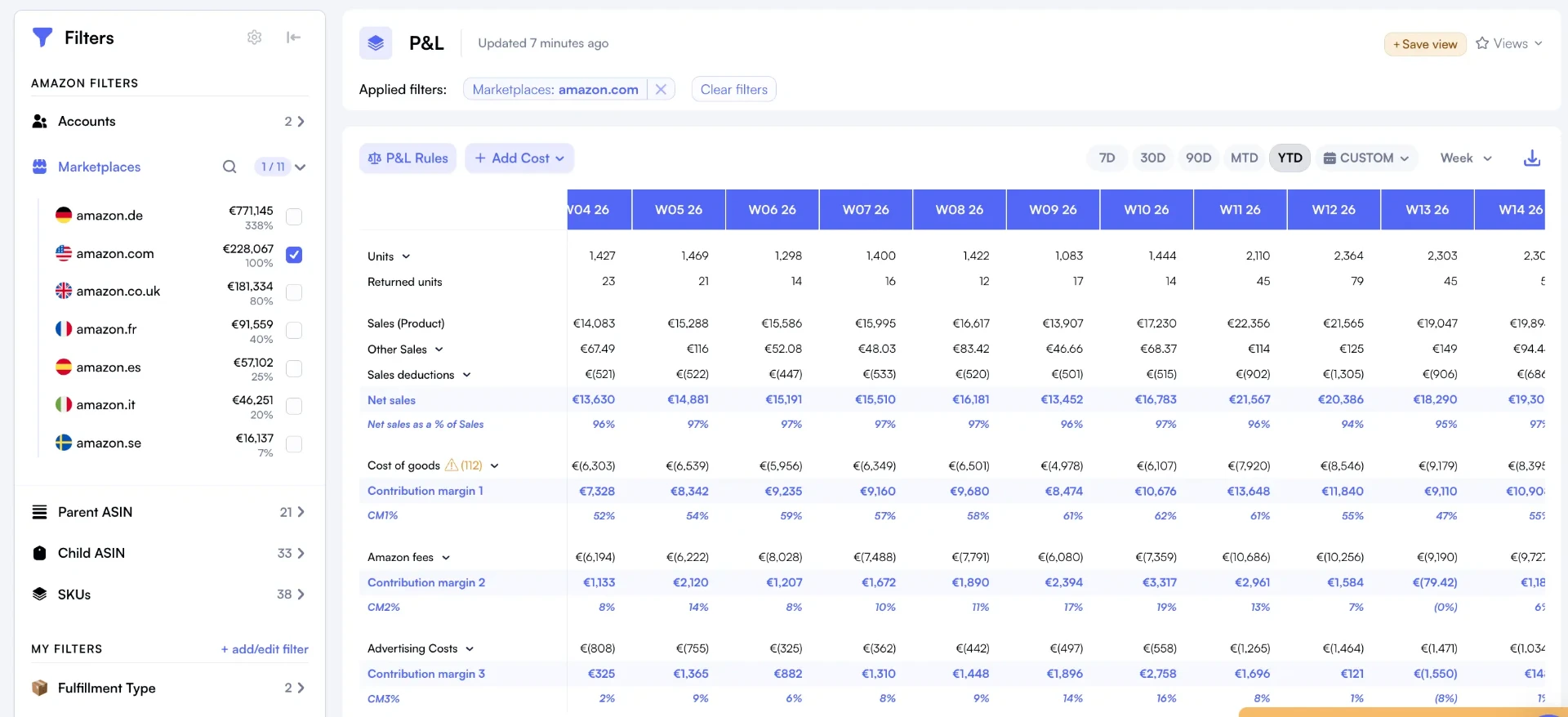Click the Contribution margin 3 row label
The image size is (1568, 717).
[426, 674]
